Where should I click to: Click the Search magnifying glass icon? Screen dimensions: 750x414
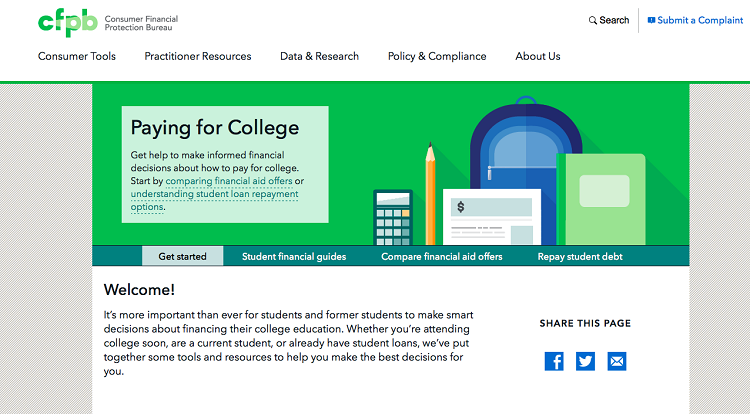point(593,20)
